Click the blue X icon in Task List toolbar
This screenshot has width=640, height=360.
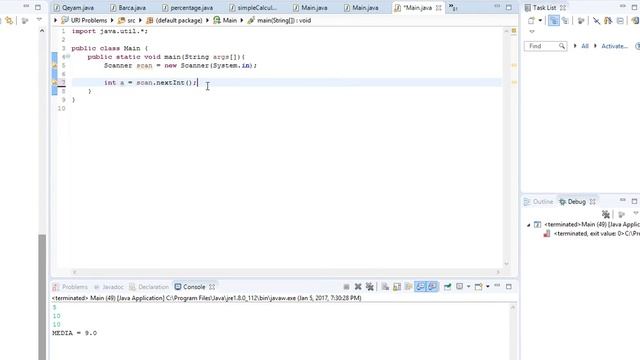[596, 20]
